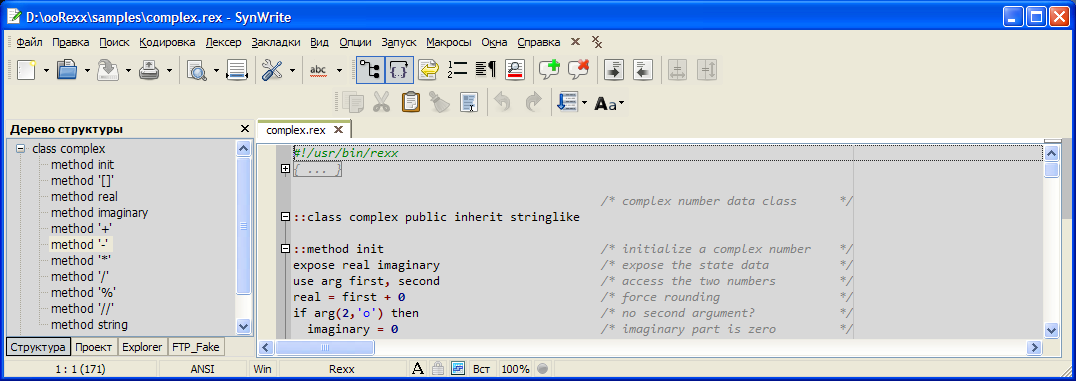1076x381 pixels.
Task: Click the 100% zoom status field
Action: pyautogui.click(x=515, y=369)
